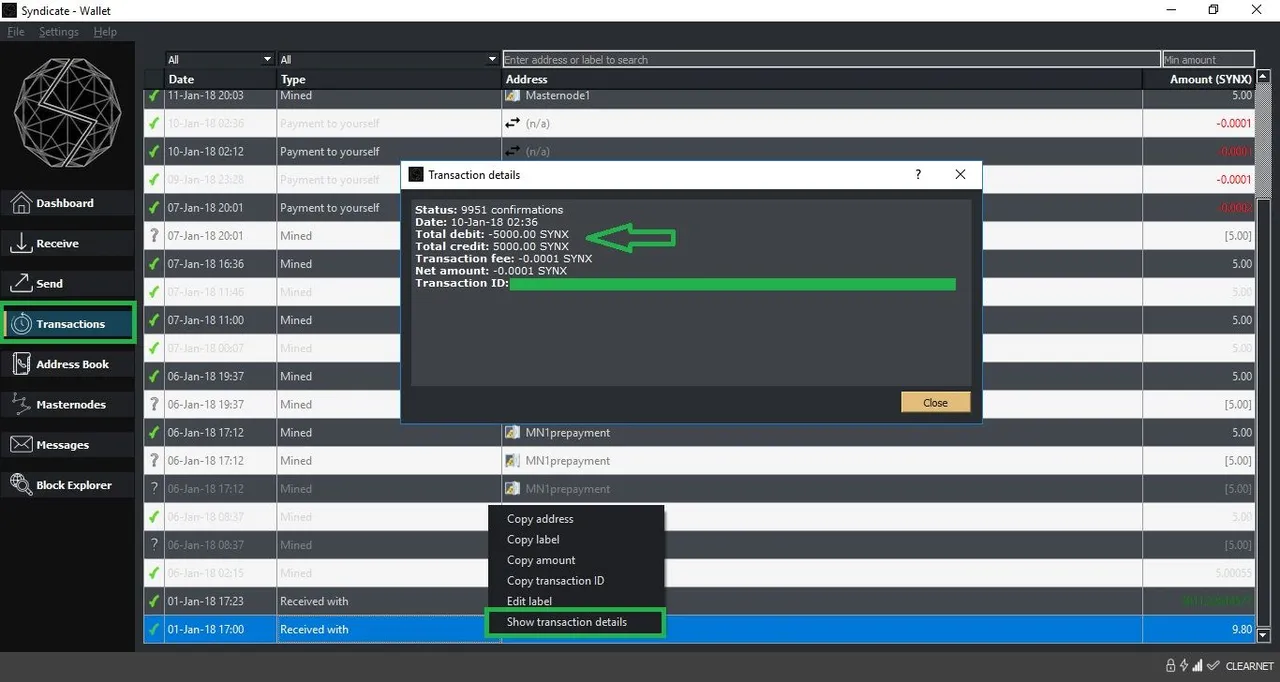Click the Masternode1 address label icon
The height and width of the screenshot is (682, 1280).
(x=513, y=96)
